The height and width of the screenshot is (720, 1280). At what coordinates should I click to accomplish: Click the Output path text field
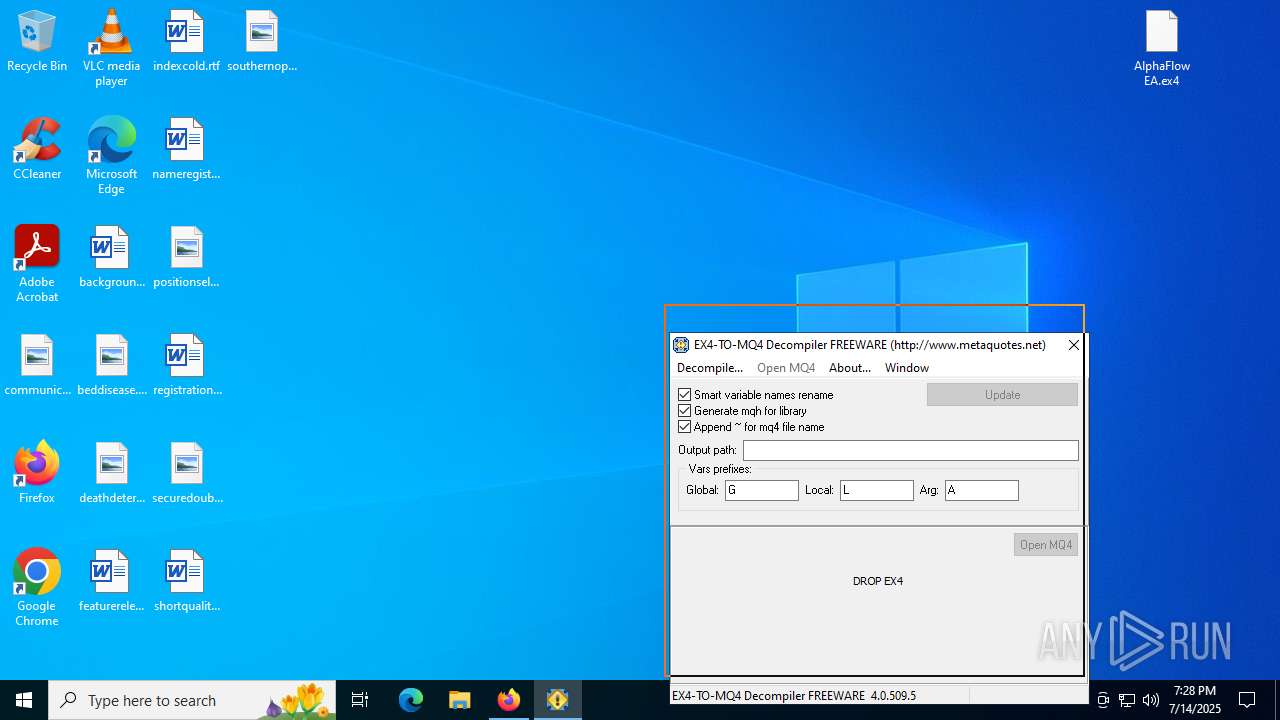point(911,450)
